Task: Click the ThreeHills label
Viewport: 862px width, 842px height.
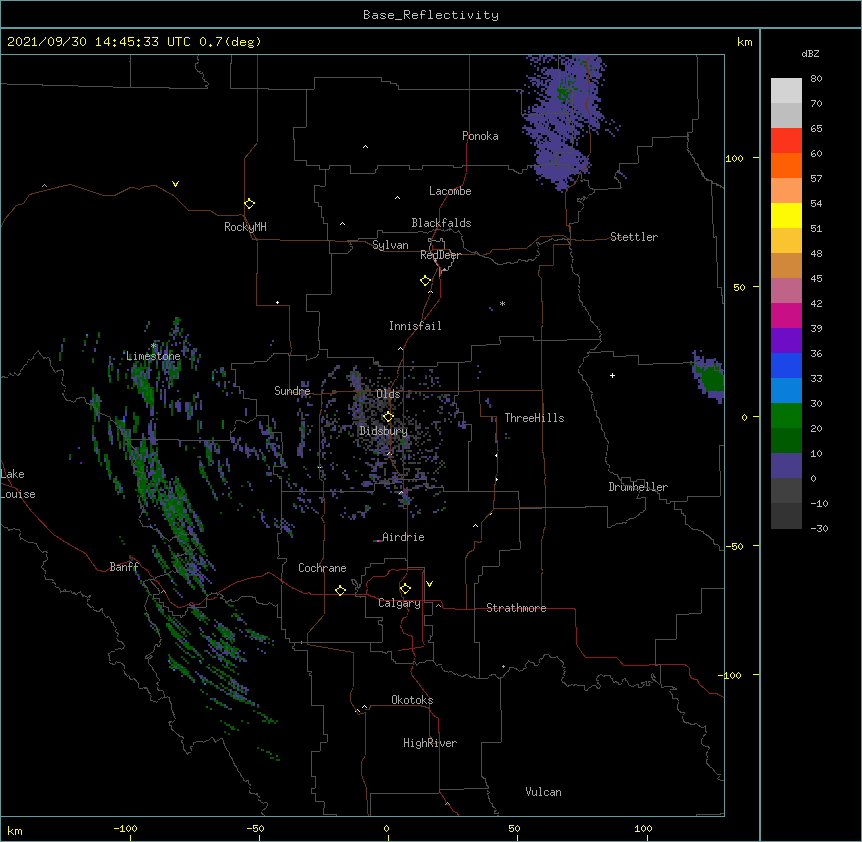Action: (x=534, y=418)
